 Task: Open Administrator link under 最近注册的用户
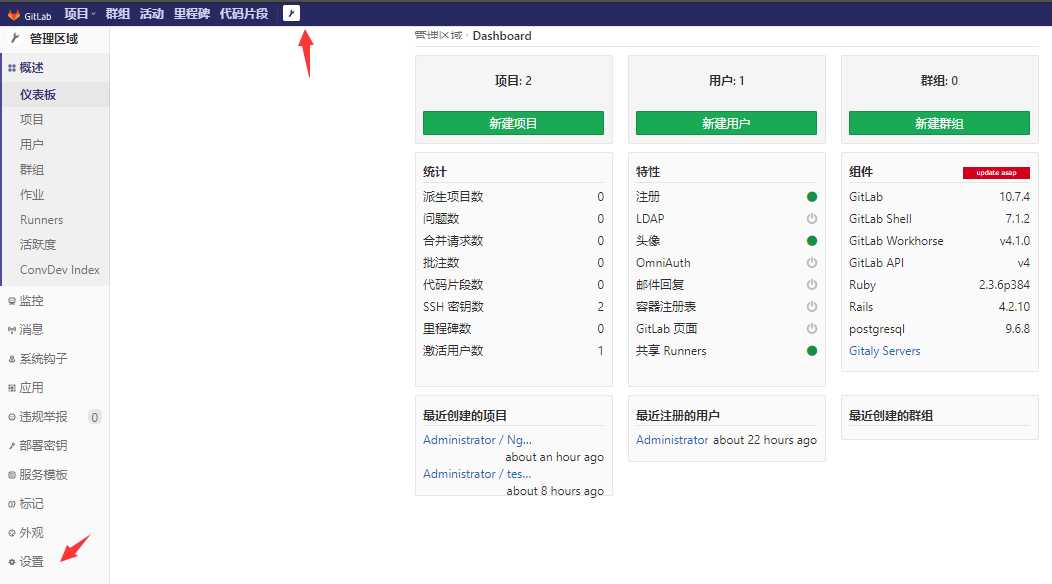pos(672,440)
